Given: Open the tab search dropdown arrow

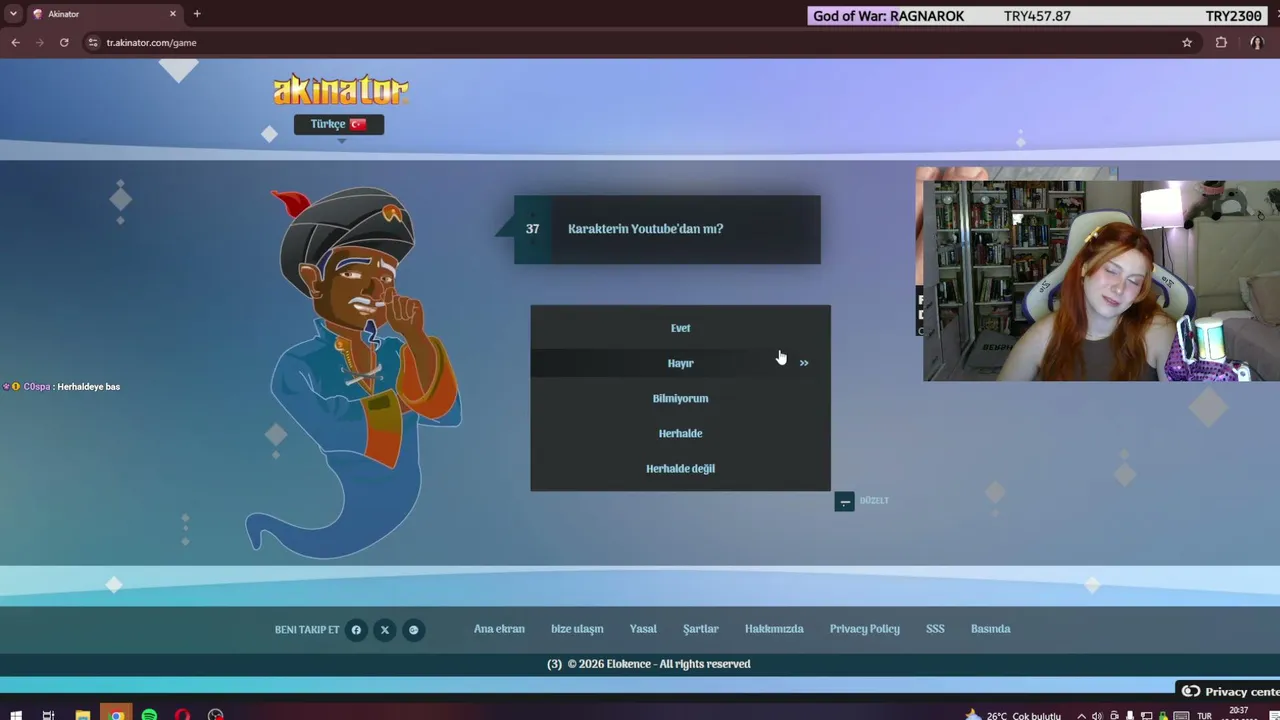Looking at the screenshot, I should tap(14, 14).
